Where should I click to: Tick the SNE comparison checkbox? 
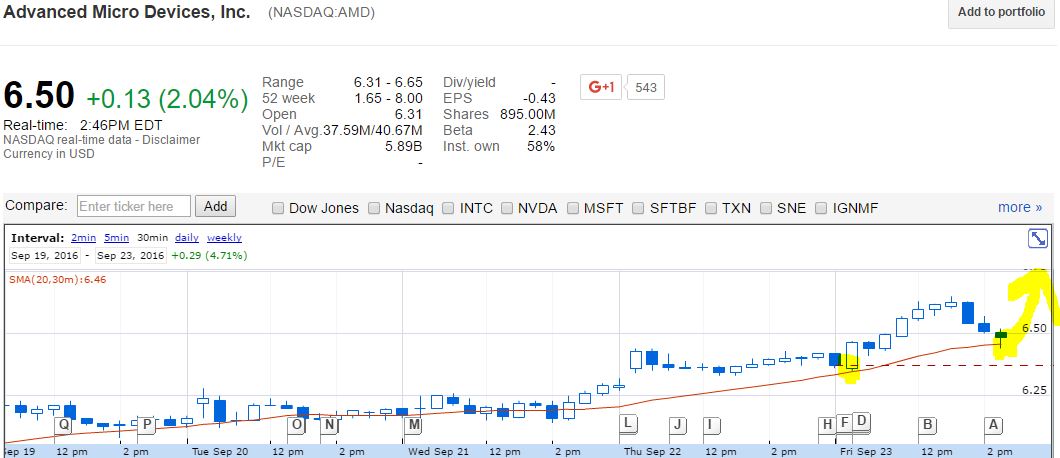click(766, 208)
